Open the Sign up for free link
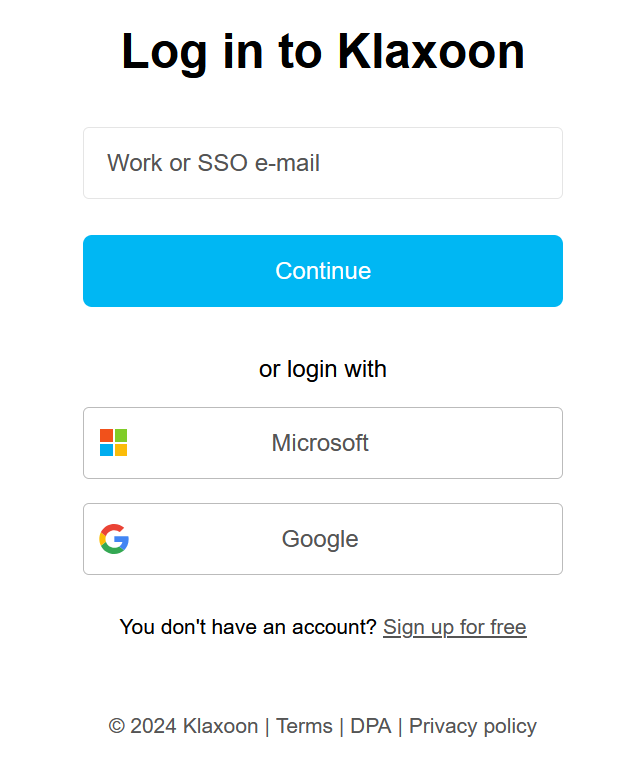This screenshot has width=617, height=759. (454, 627)
